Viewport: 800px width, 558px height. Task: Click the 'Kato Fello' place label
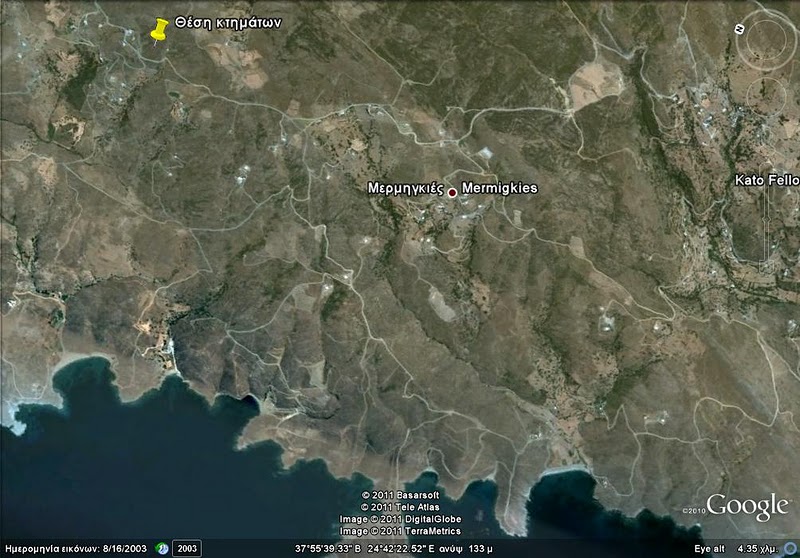[766, 181]
